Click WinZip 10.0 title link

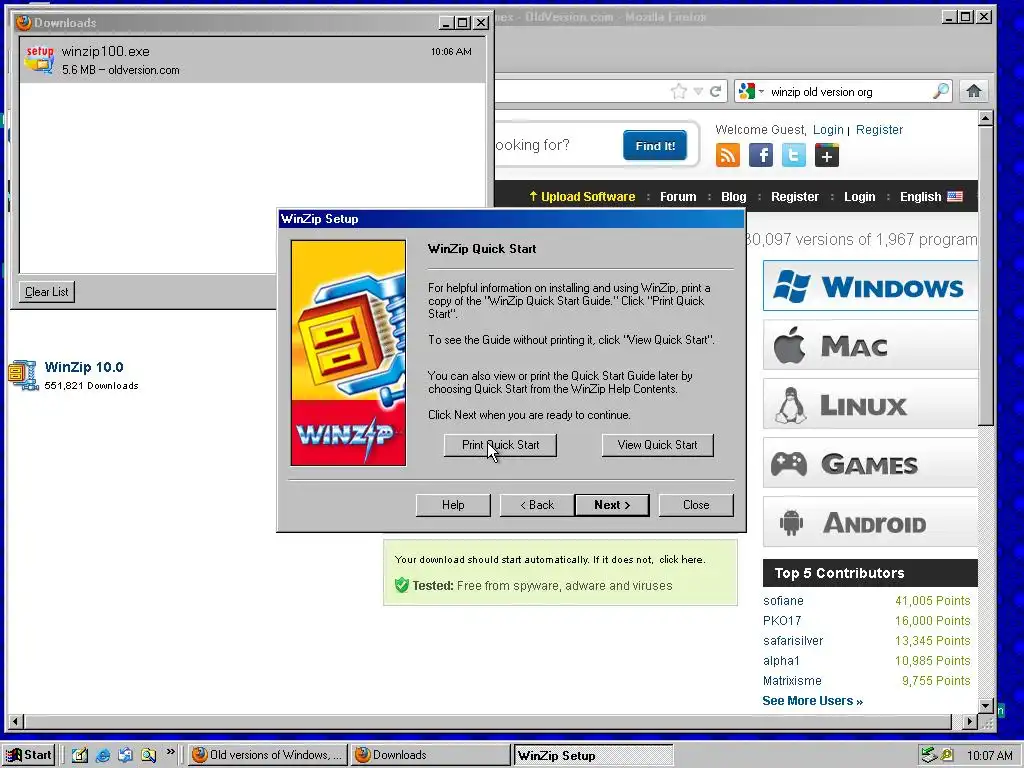coord(84,367)
